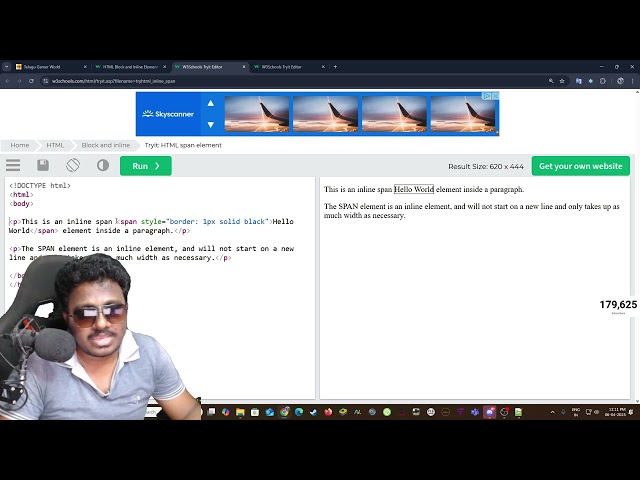640x480 pixels.
Task: Close the Skyscanner ad with the X
Action: coord(495,96)
